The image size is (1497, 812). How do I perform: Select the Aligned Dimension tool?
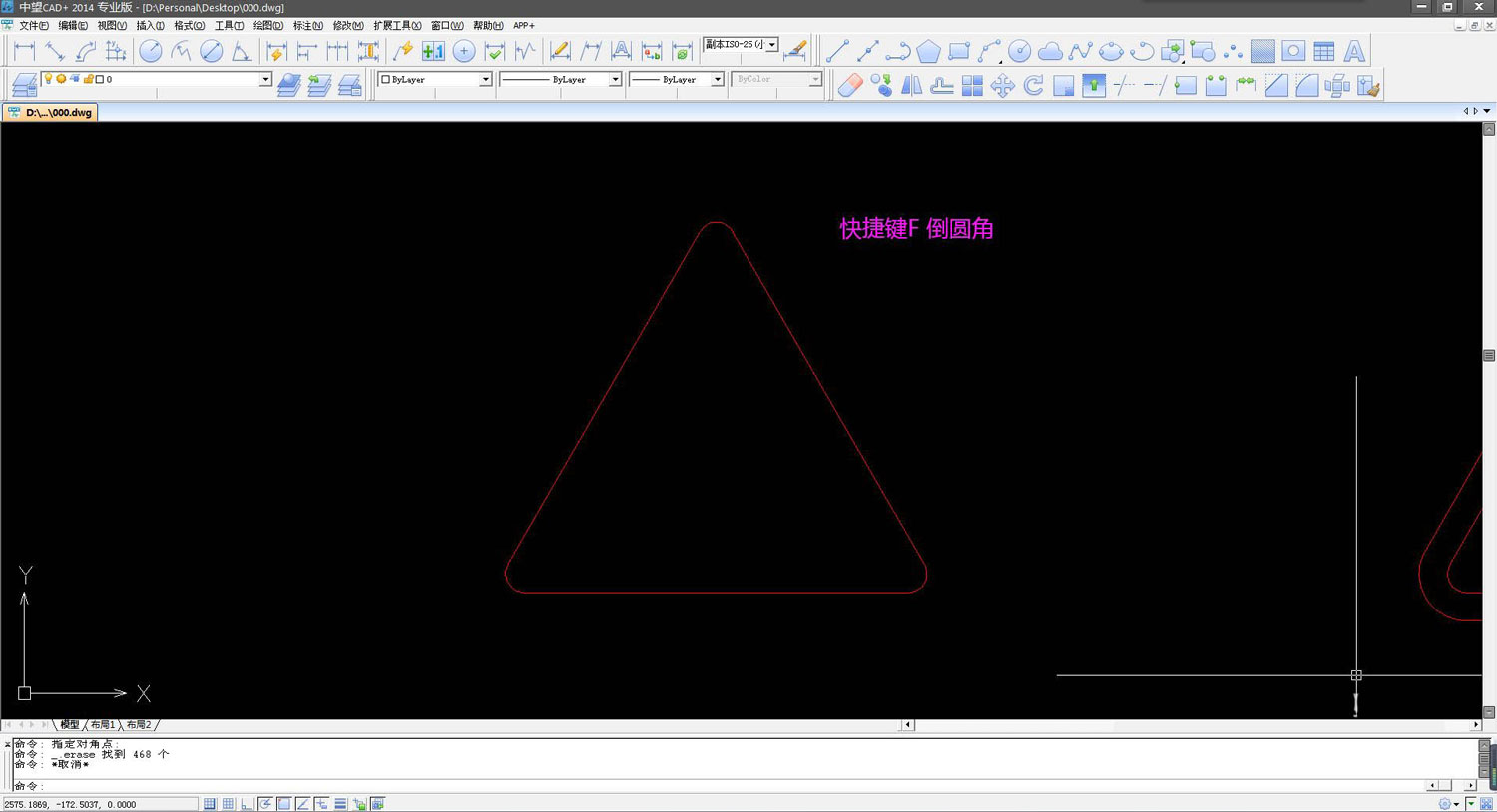(x=55, y=51)
